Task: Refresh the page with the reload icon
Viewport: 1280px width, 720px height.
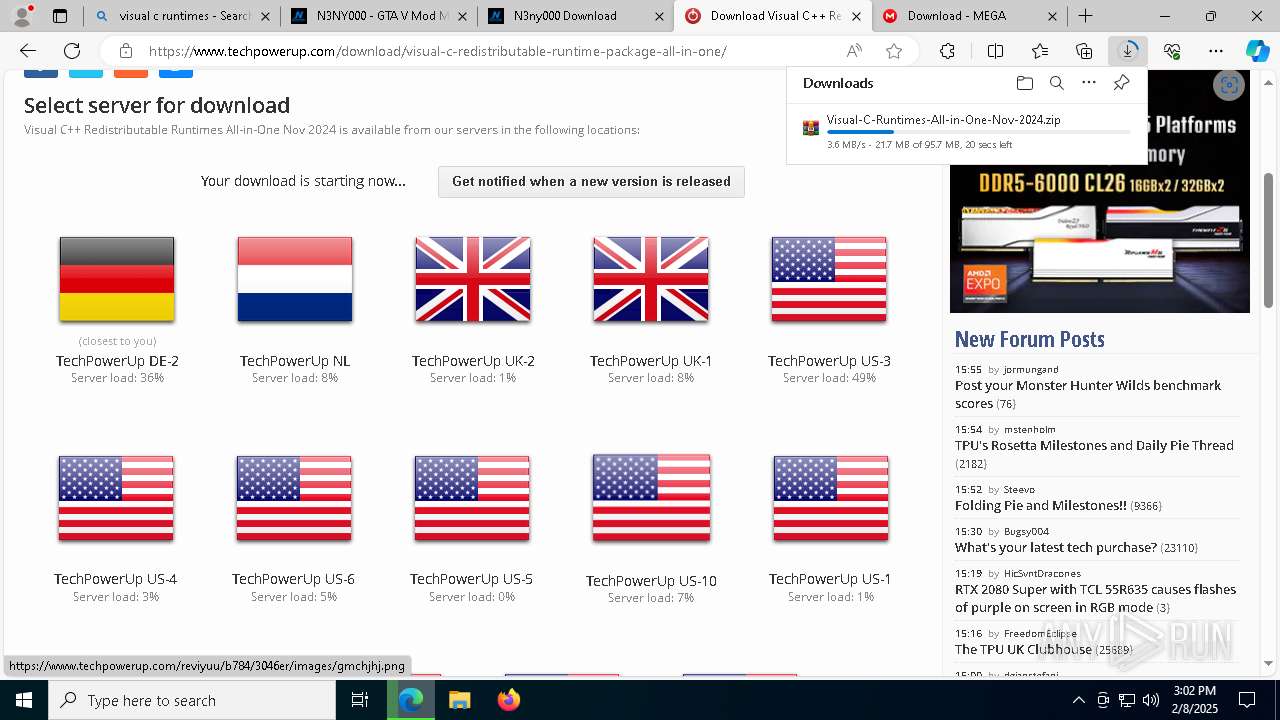Action: click(x=72, y=51)
